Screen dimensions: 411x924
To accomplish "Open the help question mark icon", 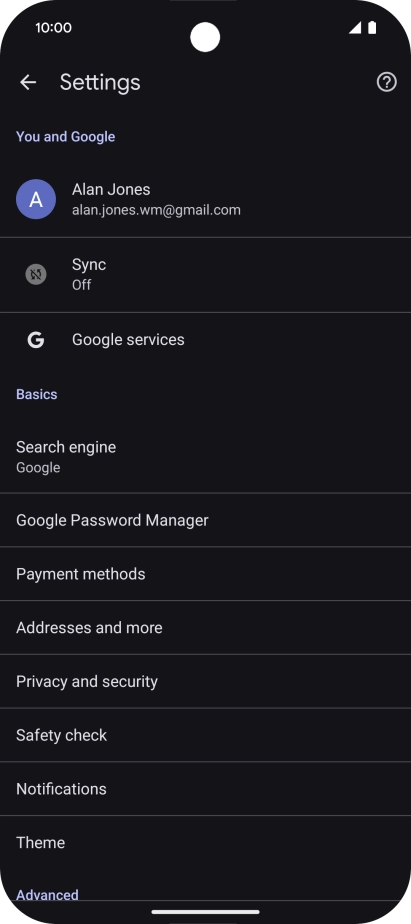I will [387, 82].
